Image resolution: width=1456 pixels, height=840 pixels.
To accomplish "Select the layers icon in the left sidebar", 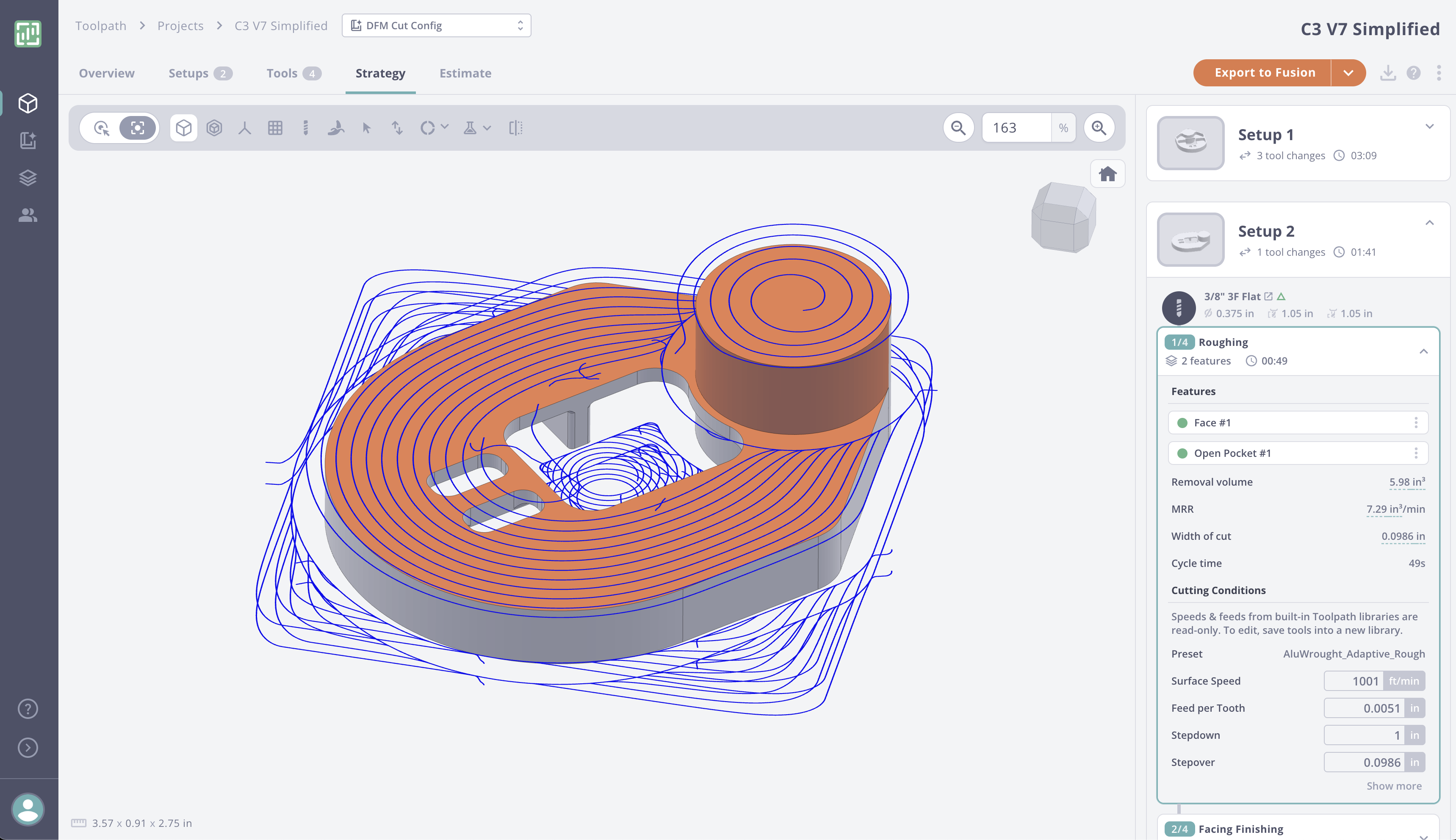I will [x=28, y=177].
